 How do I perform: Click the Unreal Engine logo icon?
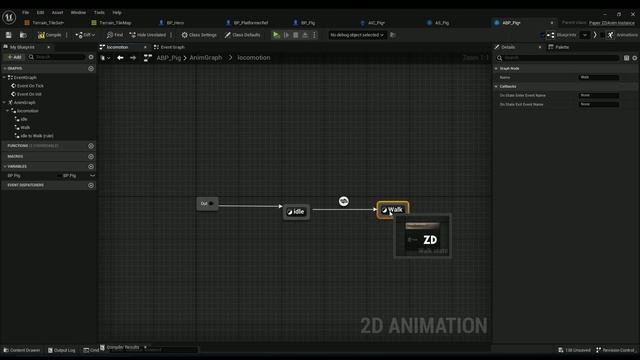pos(9,18)
